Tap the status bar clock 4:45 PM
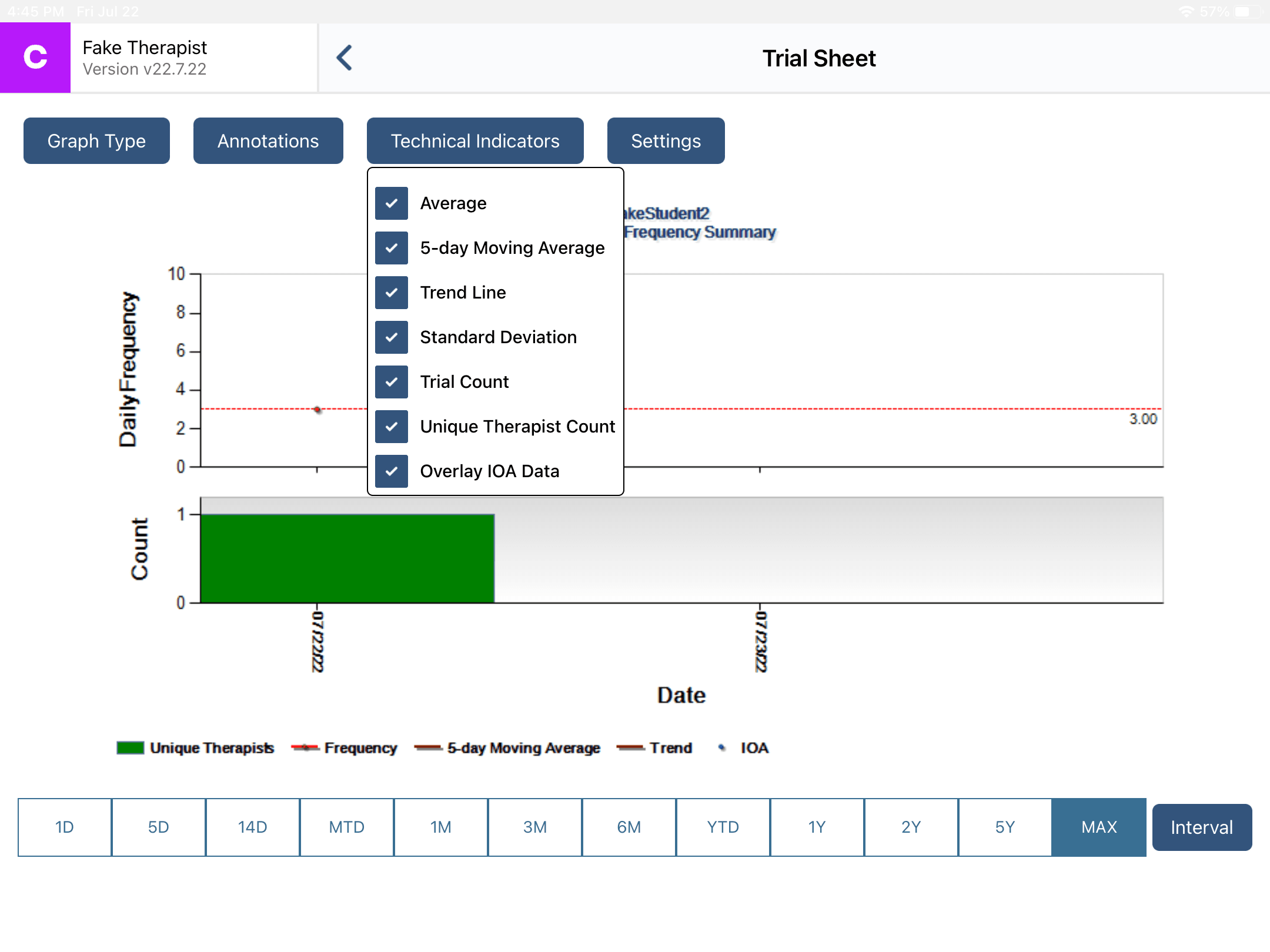This screenshot has width=1270, height=952. click(36, 11)
